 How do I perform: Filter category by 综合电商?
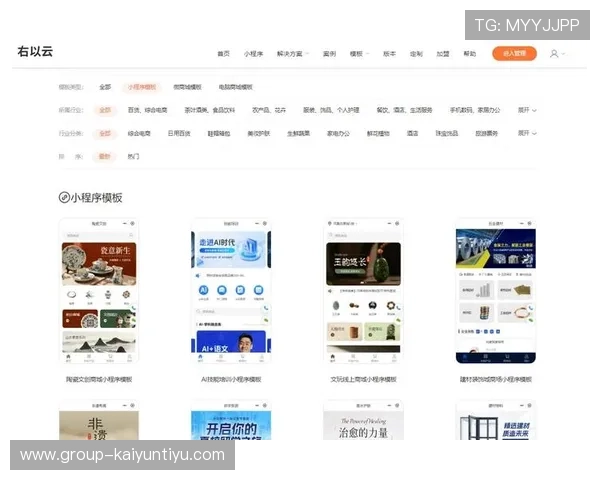(x=139, y=134)
